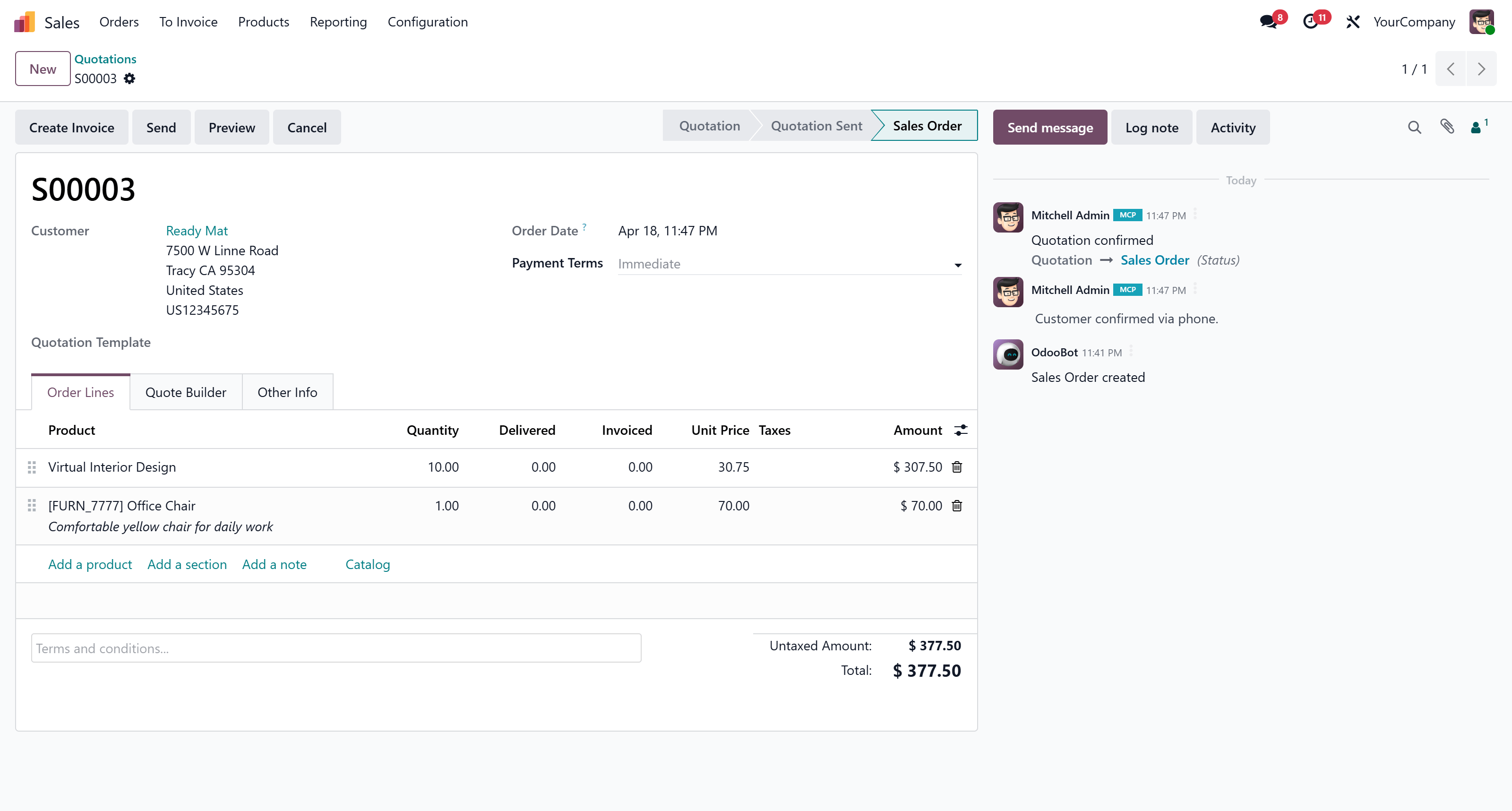Viewport: 1512px width, 811px height.
Task: Switch to the Other Info tab
Action: pos(287,392)
